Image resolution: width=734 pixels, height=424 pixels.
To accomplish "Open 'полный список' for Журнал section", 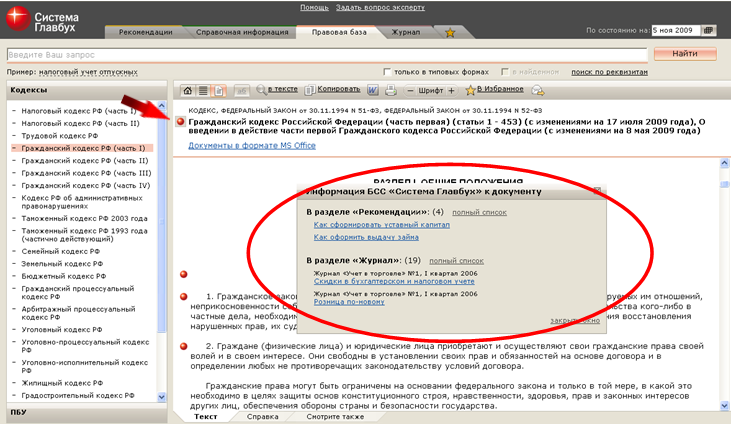I will pyautogui.click(x=456, y=261).
